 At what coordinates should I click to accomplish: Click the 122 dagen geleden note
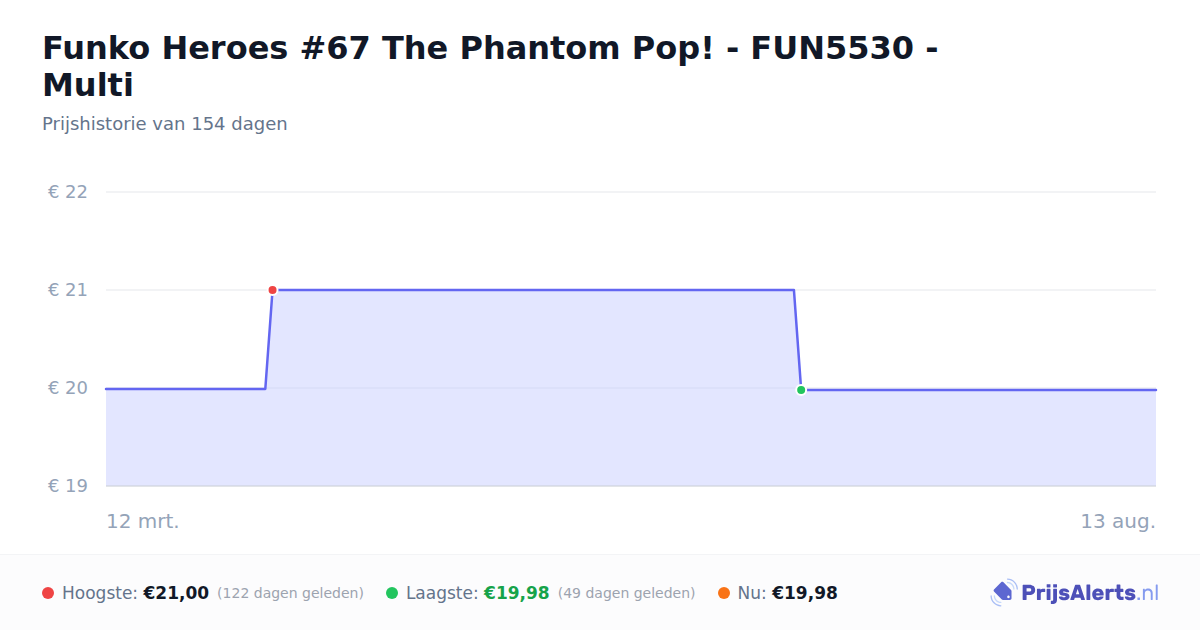(x=290, y=593)
